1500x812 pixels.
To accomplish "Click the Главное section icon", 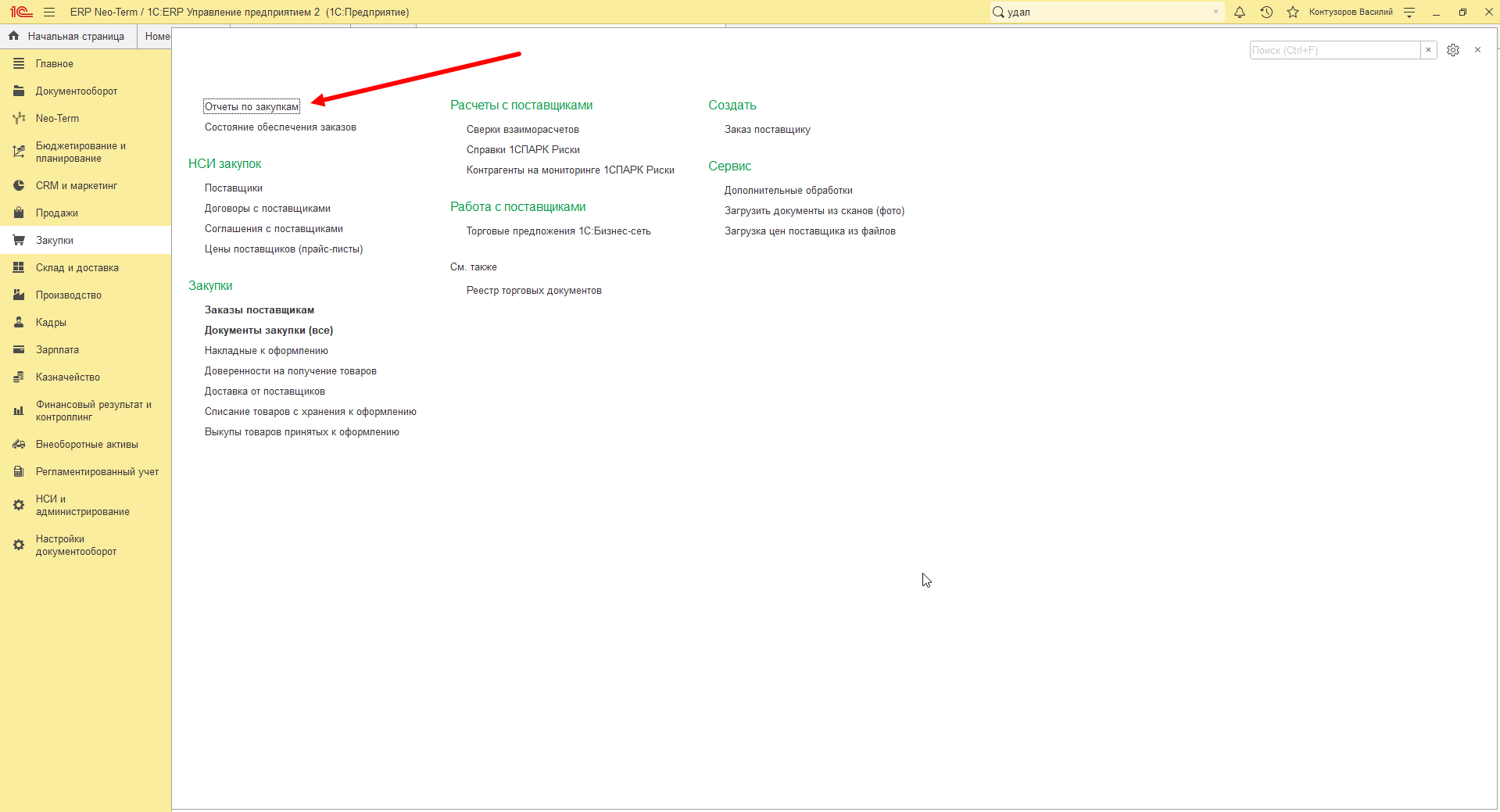I will click(x=19, y=63).
